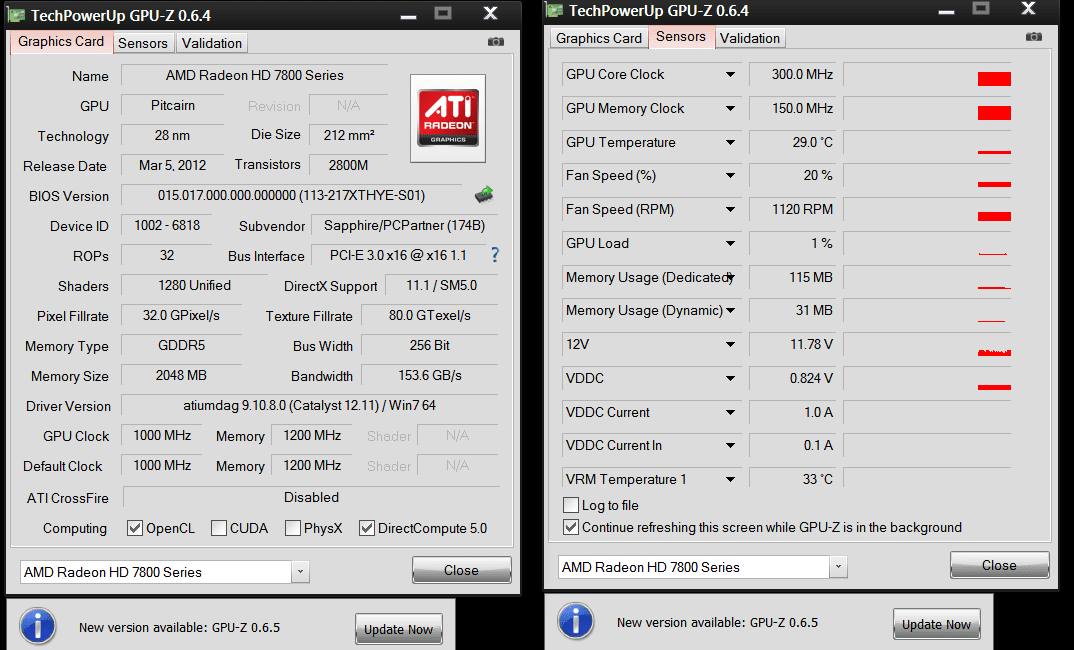Click the camera screenshot icon in Sensors window
Viewport: 1074px width, 650px height.
[x=1034, y=37]
